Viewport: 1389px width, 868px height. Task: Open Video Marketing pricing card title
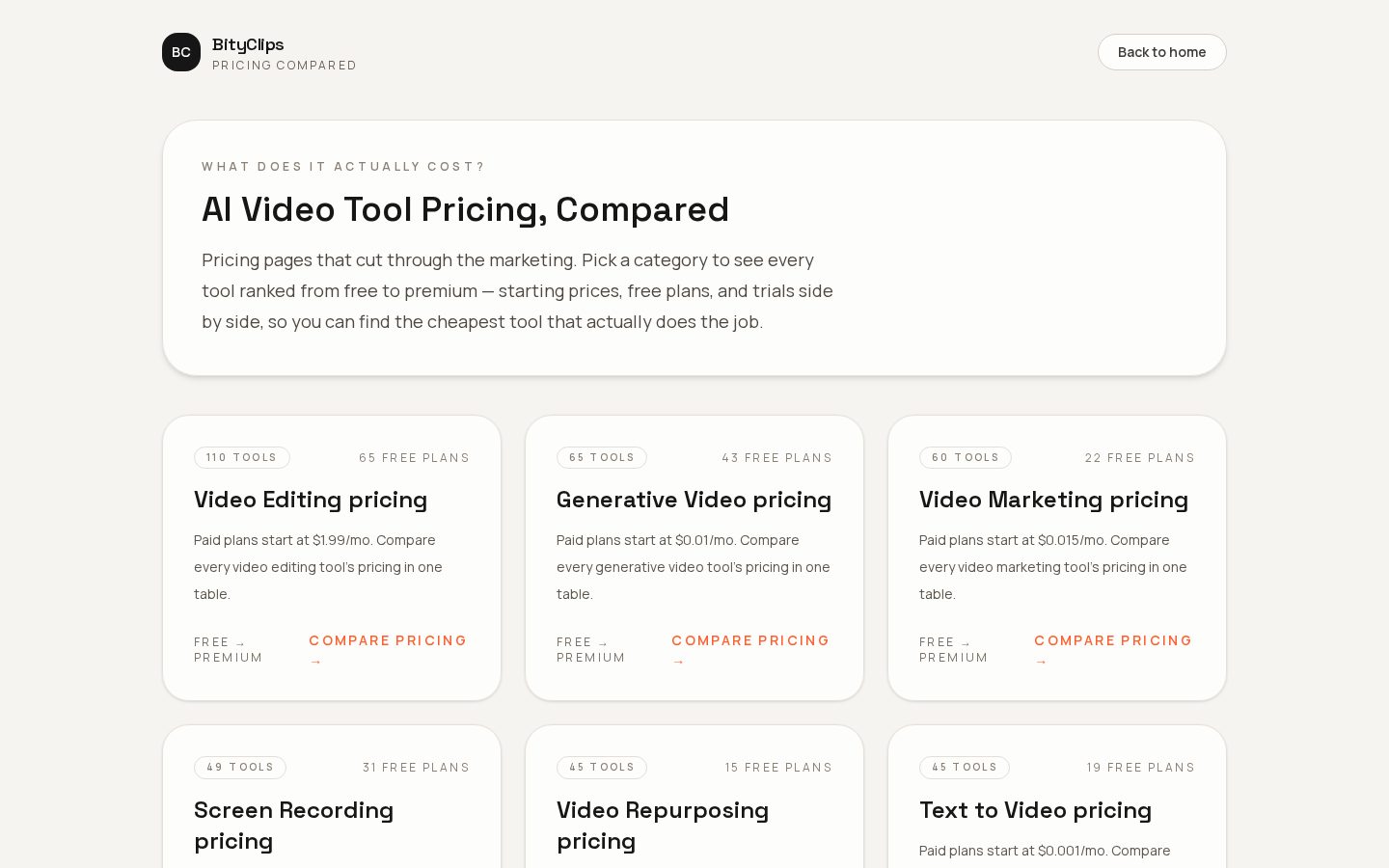pyautogui.click(x=1053, y=500)
